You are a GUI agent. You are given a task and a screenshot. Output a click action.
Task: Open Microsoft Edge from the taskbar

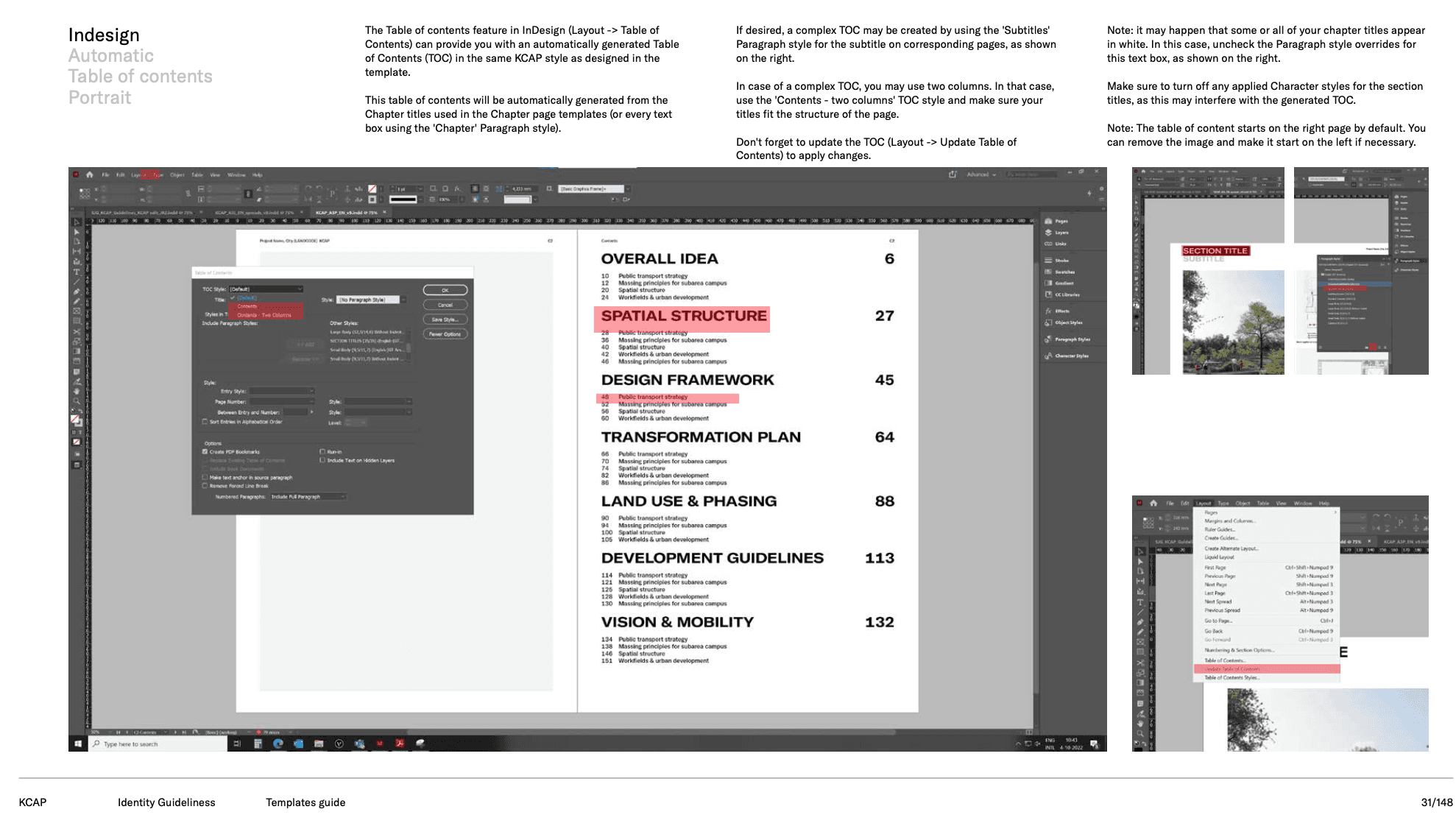[x=278, y=744]
